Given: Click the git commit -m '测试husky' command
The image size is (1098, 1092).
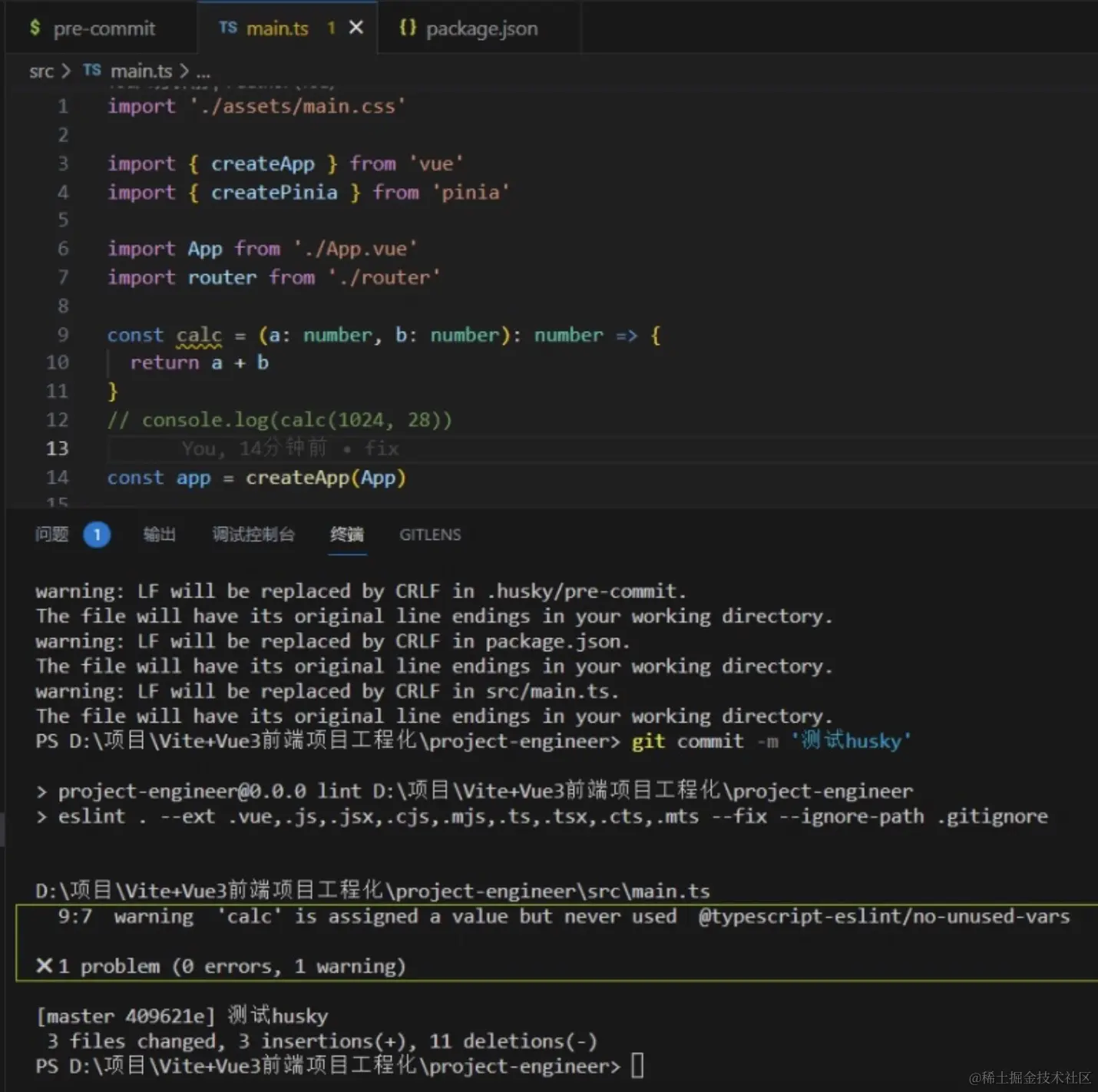Looking at the screenshot, I should 771,741.
